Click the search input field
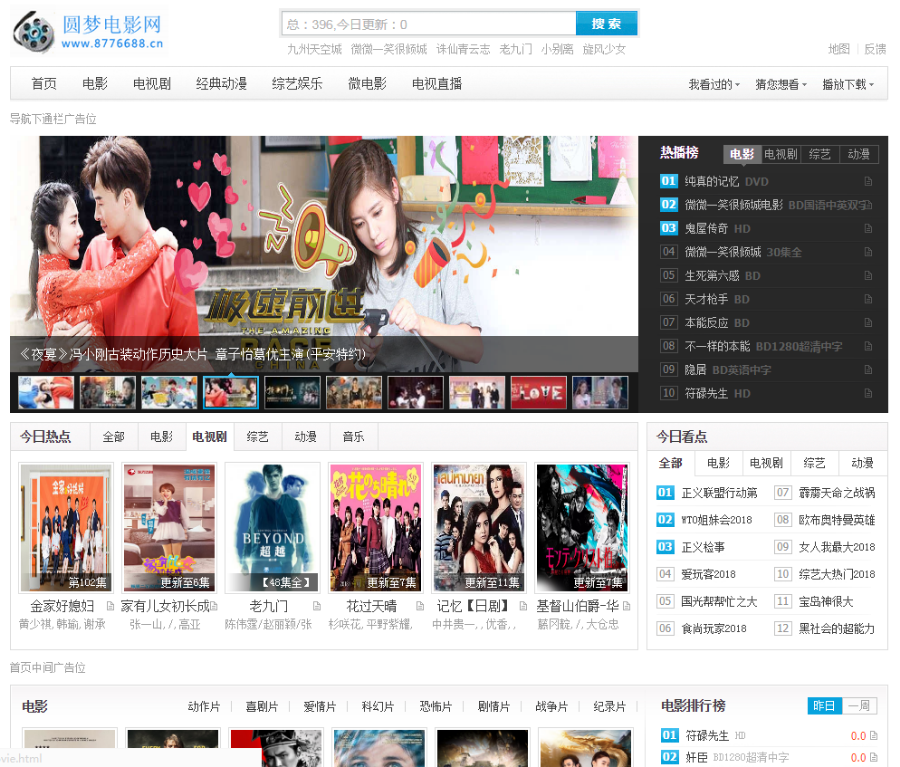 430,23
